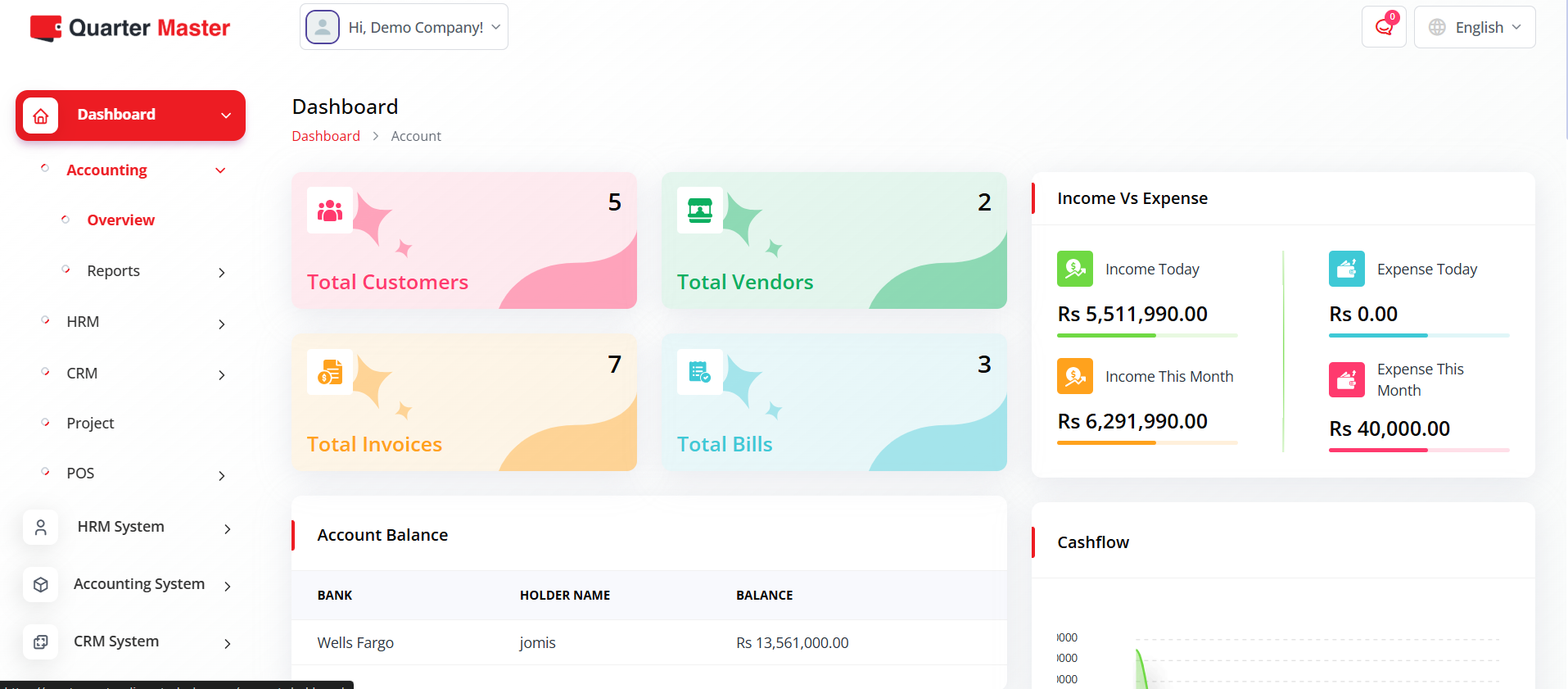Click the Income Today progress bar
This screenshot has height=689, width=1568.
click(1147, 335)
